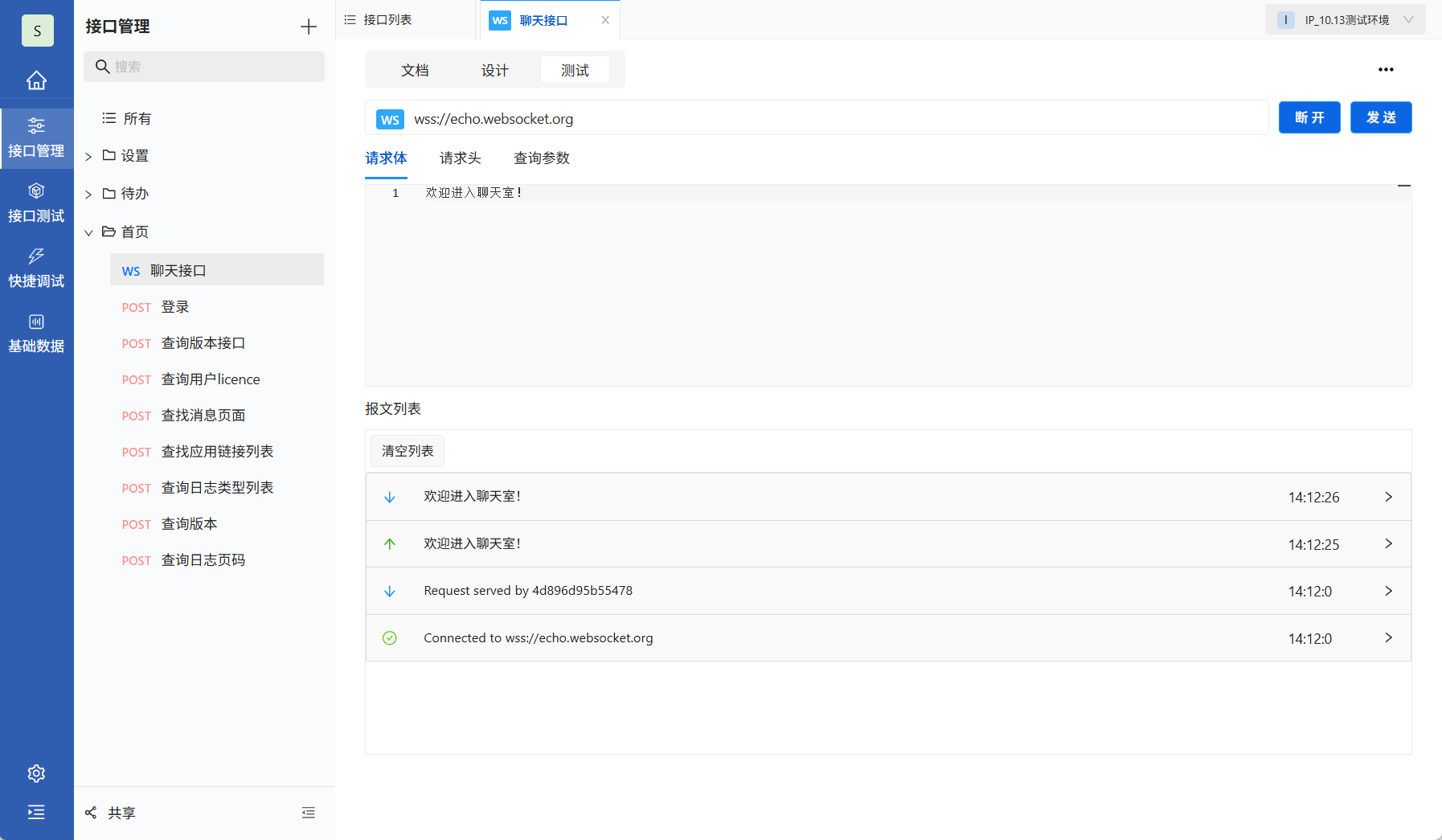Image resolution: width=1442 pixels, height=840 pixels.
Task: Click the wss://echo.websocket.org URL field
Action: coord(817,119)
